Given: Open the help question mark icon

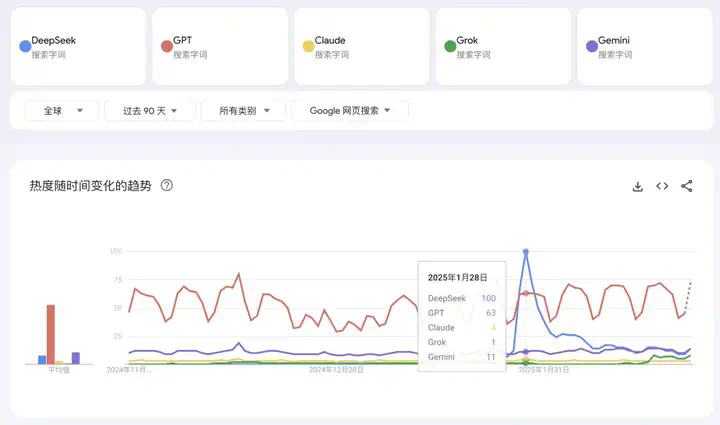Looking at the screenshot, I should [x=167, y=185].
